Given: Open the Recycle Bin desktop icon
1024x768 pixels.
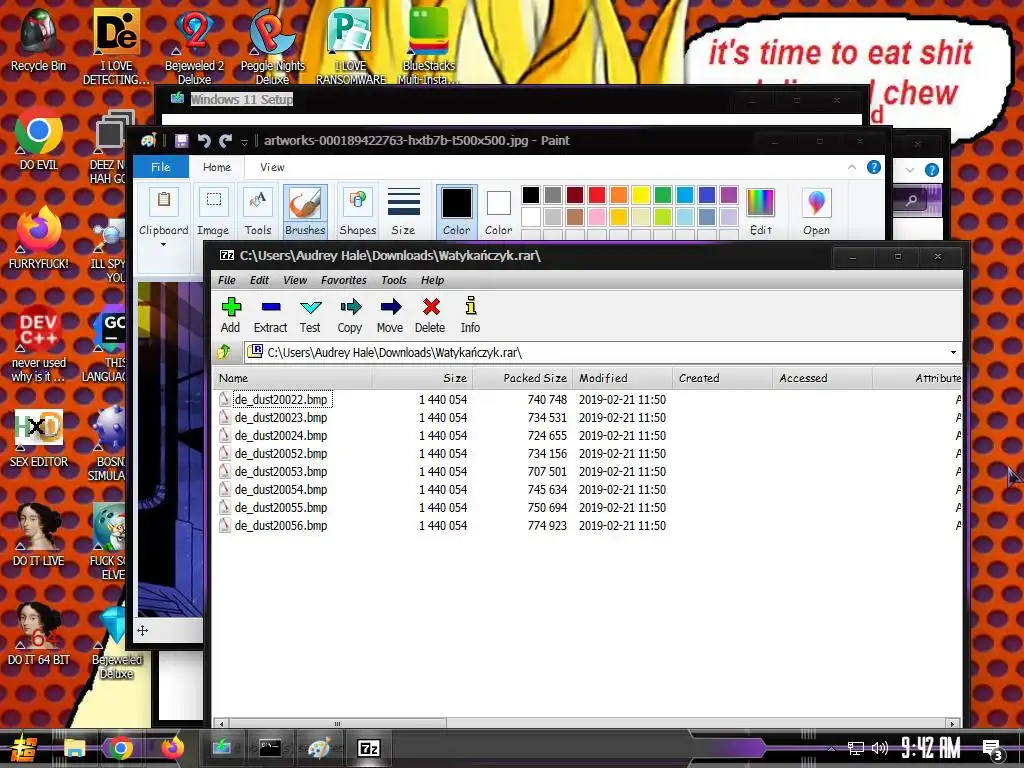Looking at the screenshot, I should (x=39, y=39).
